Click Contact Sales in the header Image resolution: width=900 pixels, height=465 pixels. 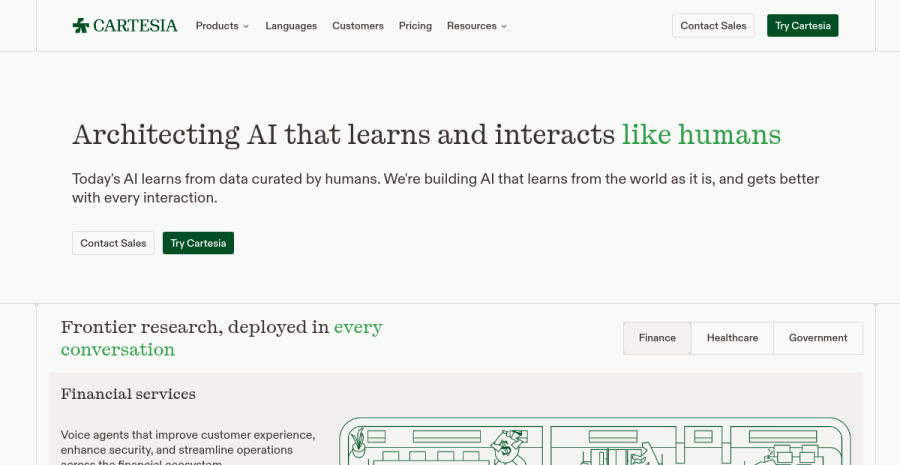[x=713, y=26]
